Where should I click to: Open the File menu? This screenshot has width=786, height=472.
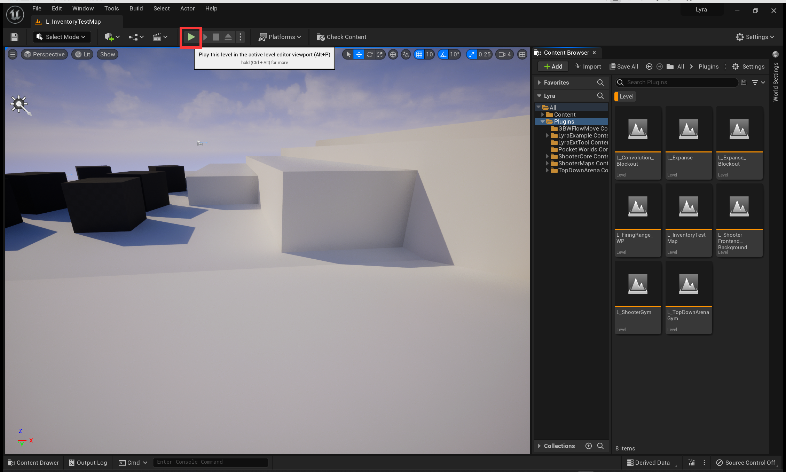(x=37, y=9)
